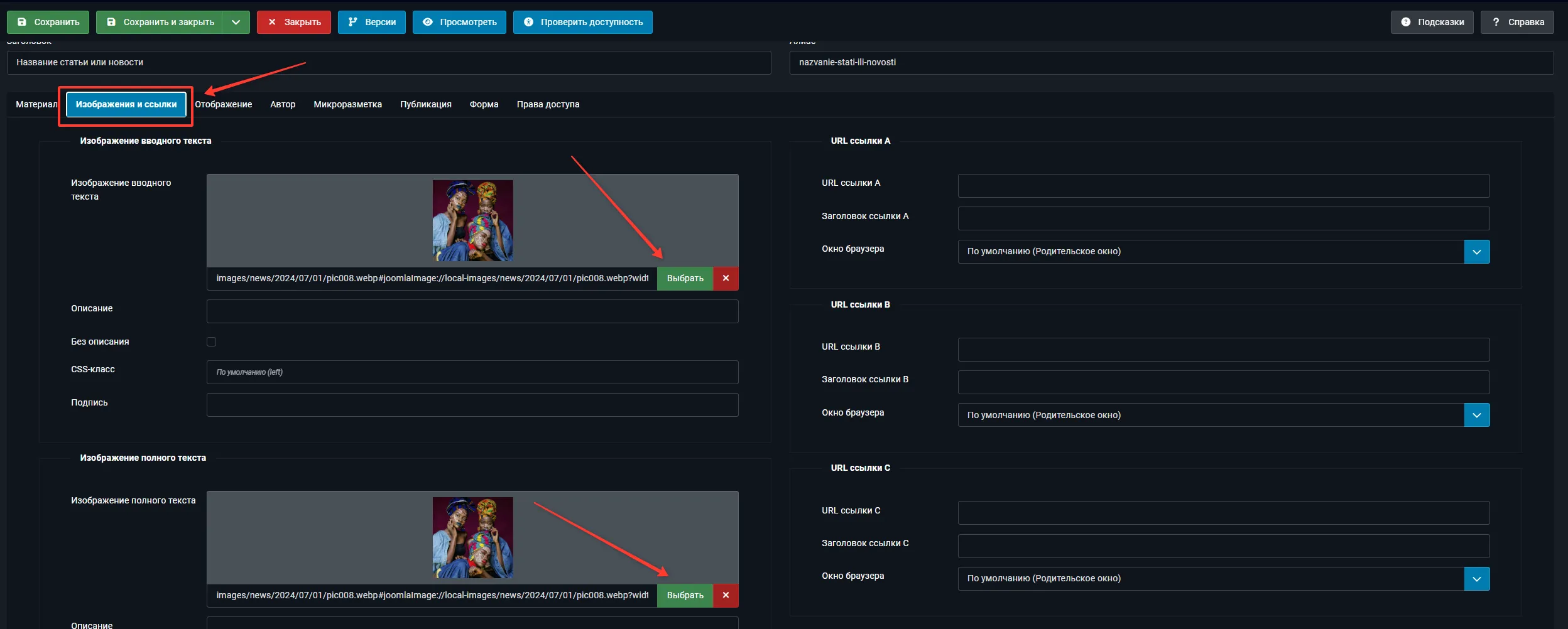
Task: Click the Save button with floppy icon
Action: point(48,22)
